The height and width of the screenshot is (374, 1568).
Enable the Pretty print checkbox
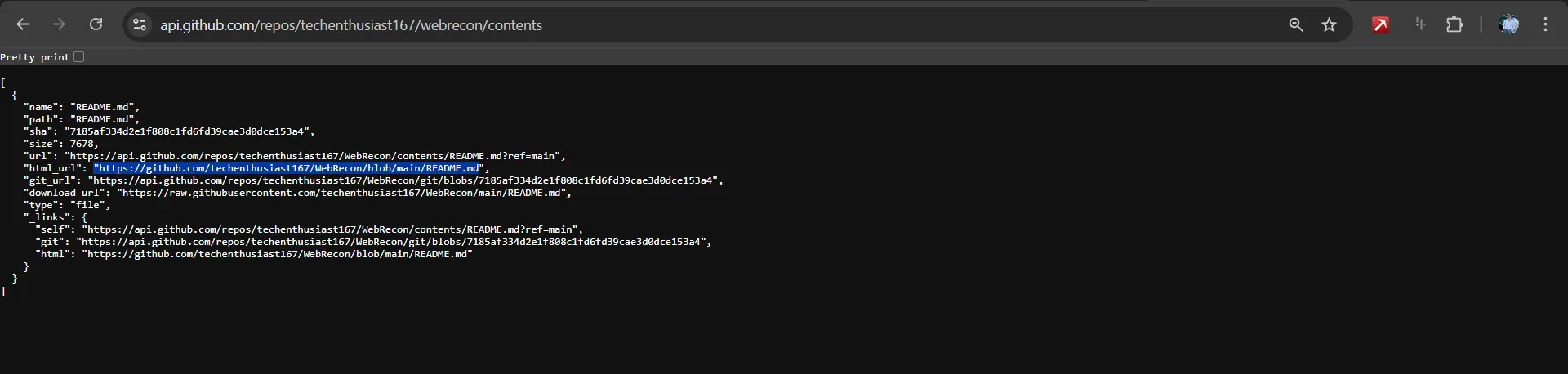(78, 57)
